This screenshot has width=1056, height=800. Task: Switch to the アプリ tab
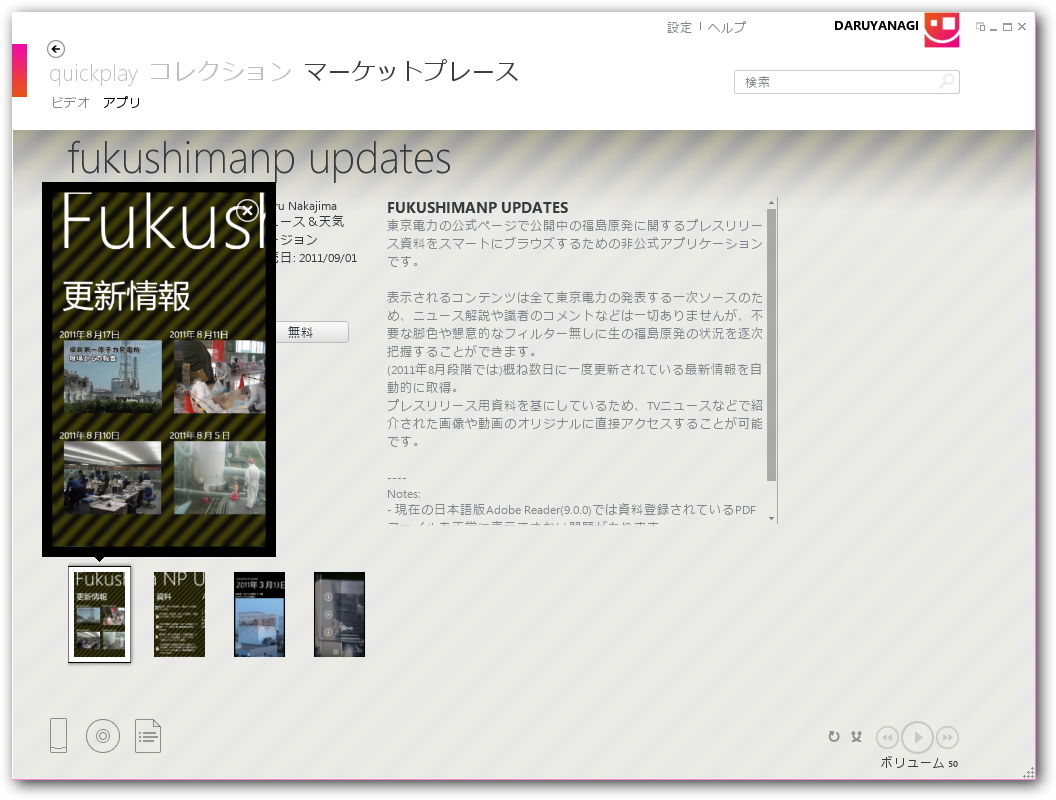122,102
